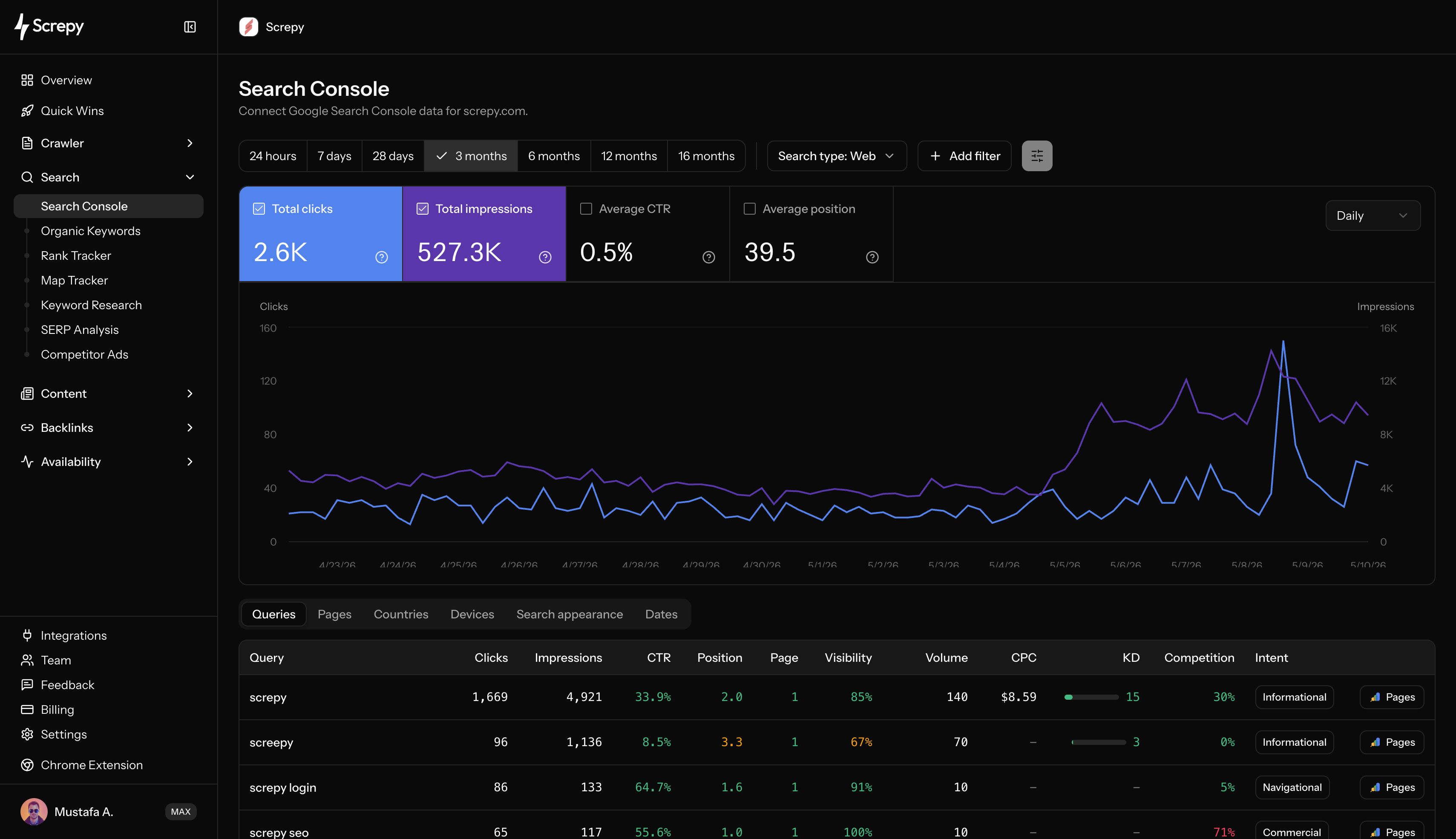Click the MAX plan badge
Image resolution: width=1456 pixels, height=839 pixels.
coord(180,811)
